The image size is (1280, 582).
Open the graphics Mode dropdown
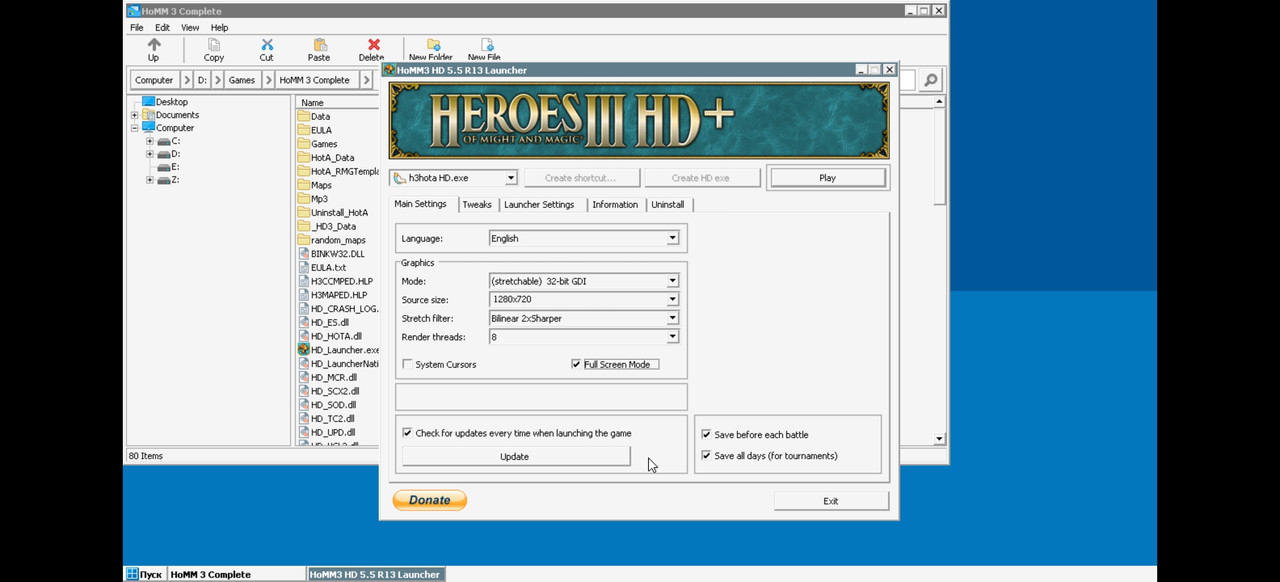(x=672, y=281)
